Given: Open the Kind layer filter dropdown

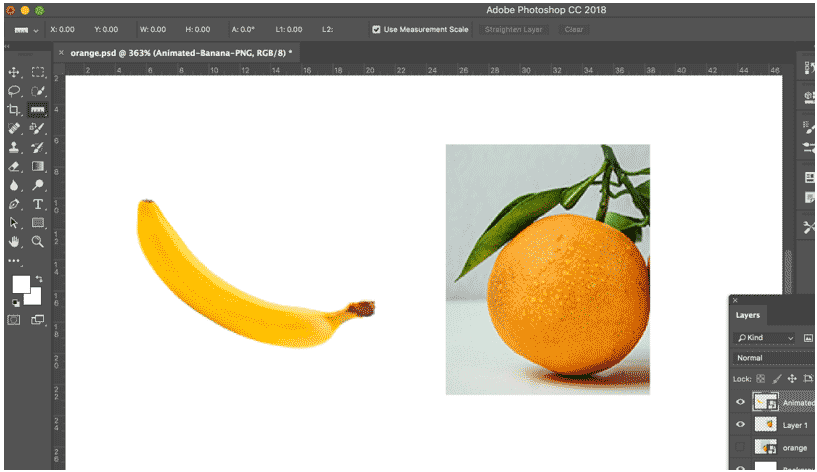Looking at the screenshot, I should [x=765, y=338].
